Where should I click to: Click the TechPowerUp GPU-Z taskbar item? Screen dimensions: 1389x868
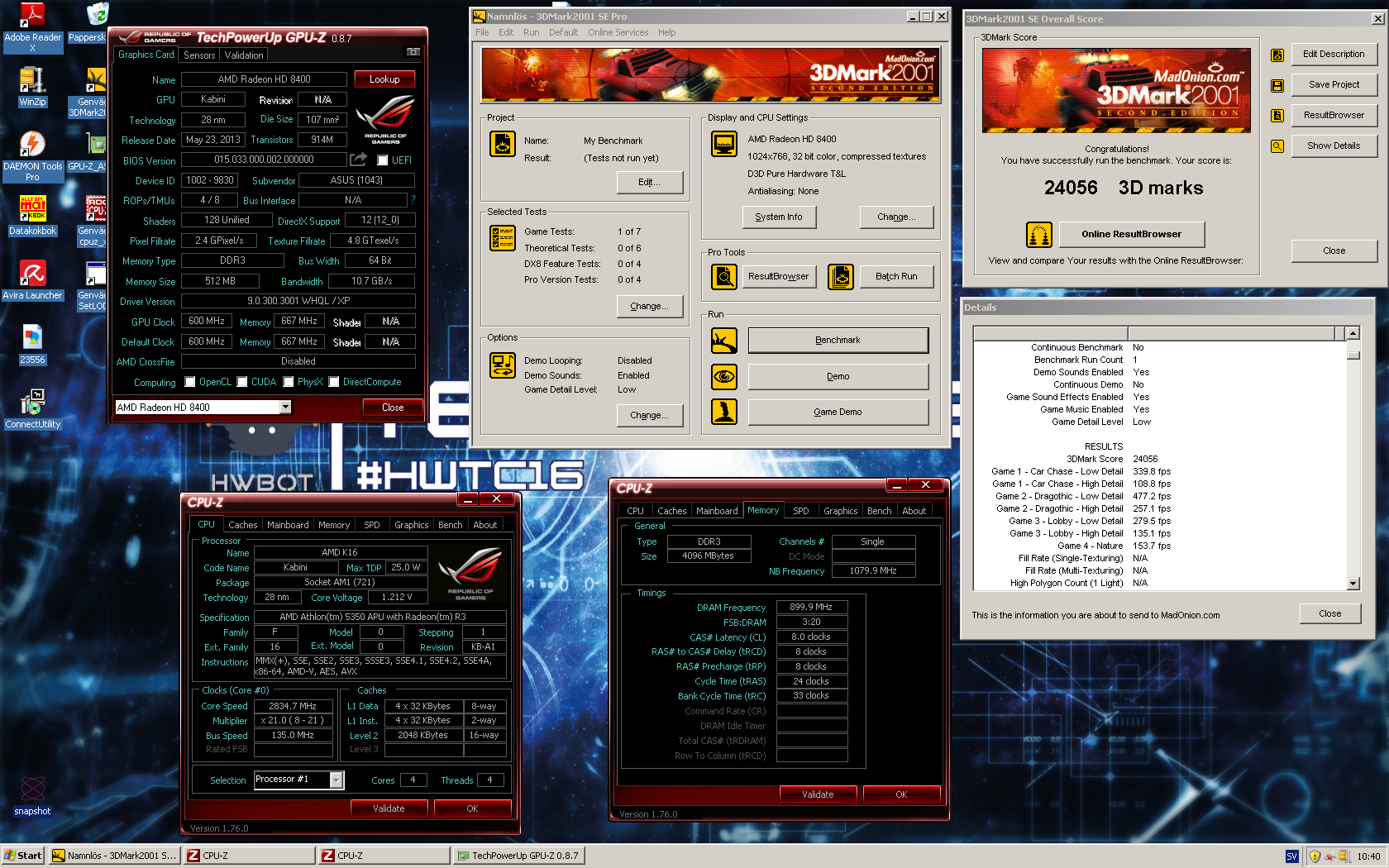(x=519, y=856)
